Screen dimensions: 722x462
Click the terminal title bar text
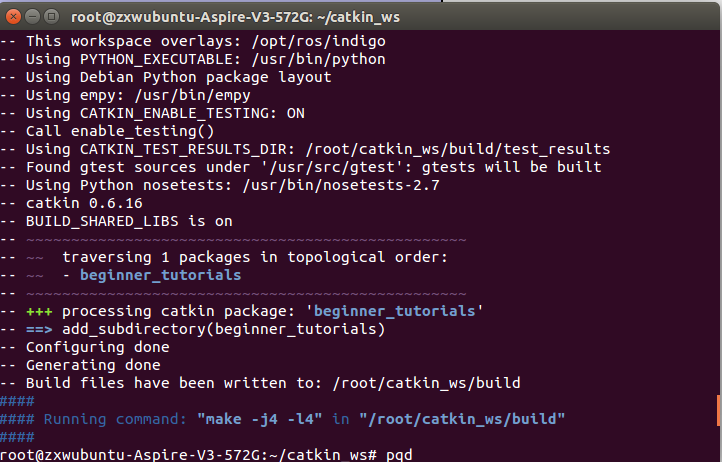tap(235, 18)
